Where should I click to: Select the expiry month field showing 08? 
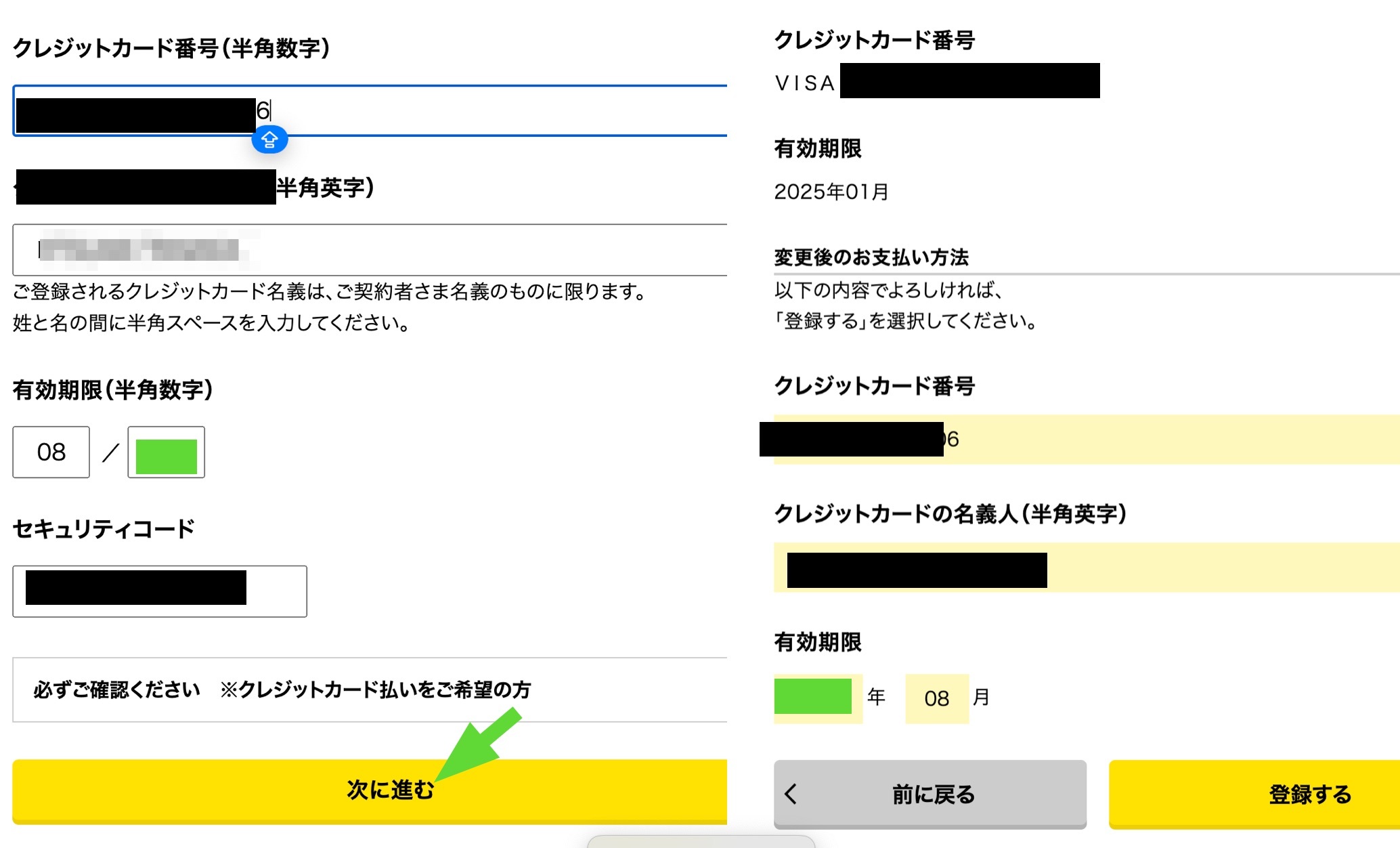pyautogui.click(x=51, y=452)
